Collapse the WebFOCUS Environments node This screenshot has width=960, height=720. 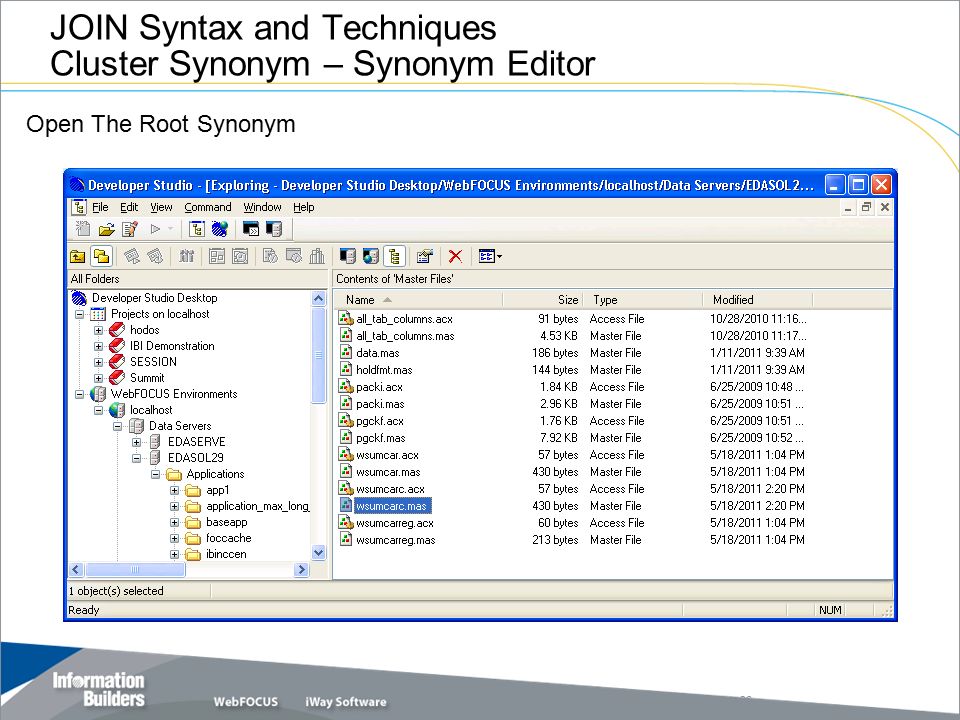coord(79,394)
